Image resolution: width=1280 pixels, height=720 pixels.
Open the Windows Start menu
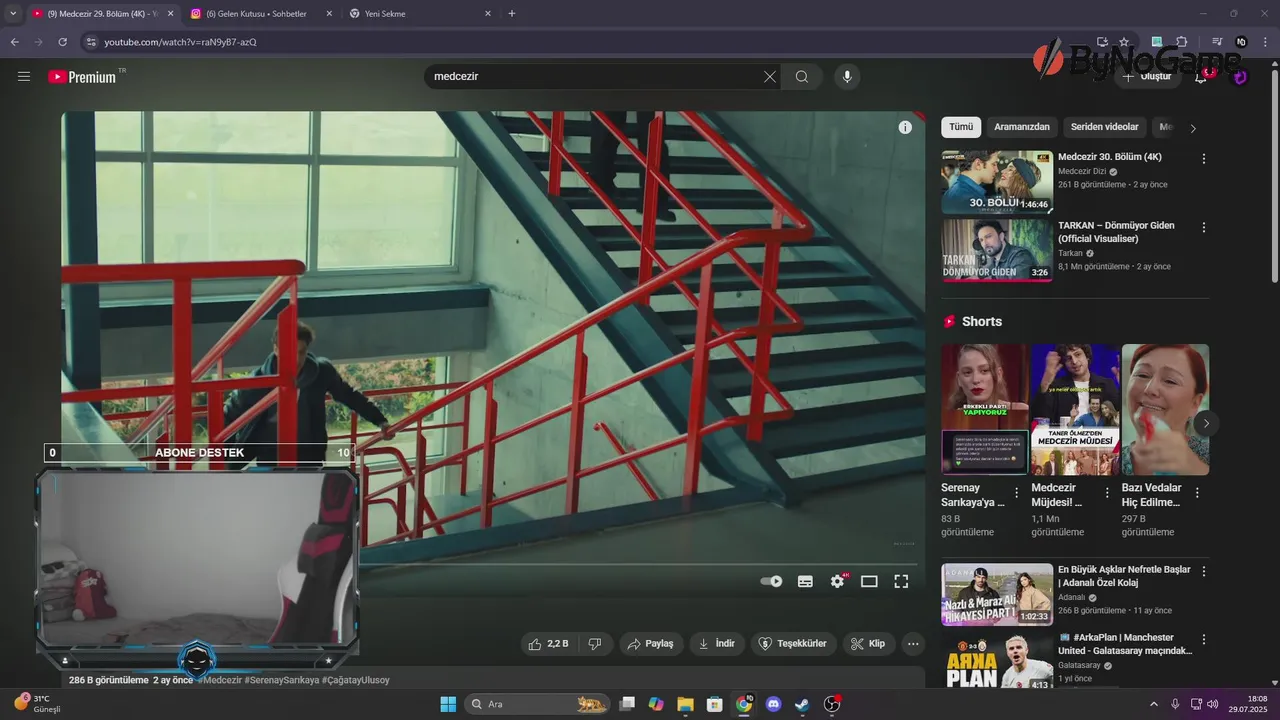(x=448, y=704)
